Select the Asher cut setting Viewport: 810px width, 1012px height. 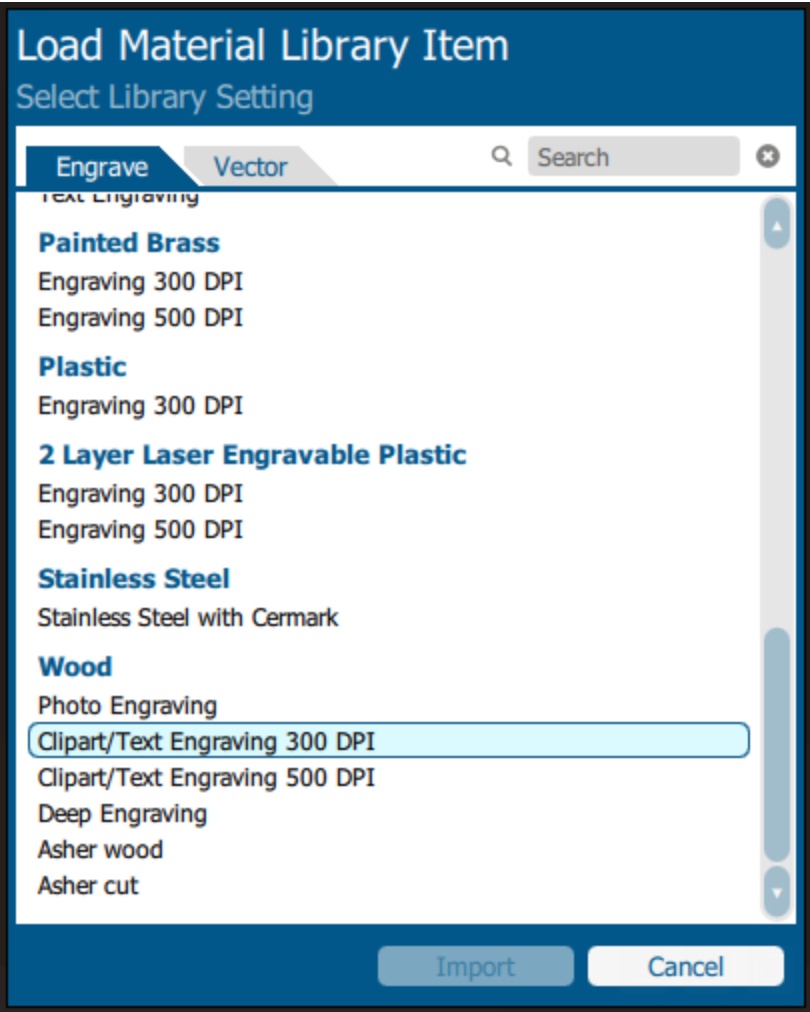(88, 886)
